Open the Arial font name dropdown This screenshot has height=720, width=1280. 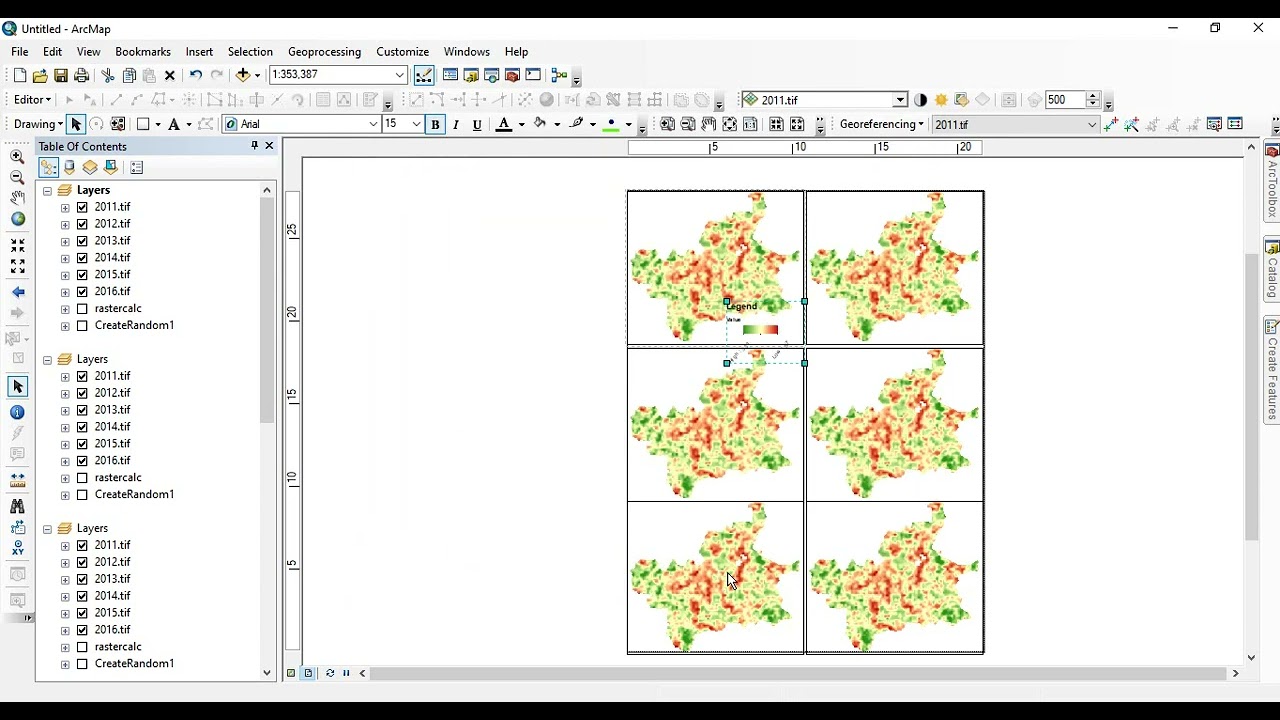coord(373,124)
